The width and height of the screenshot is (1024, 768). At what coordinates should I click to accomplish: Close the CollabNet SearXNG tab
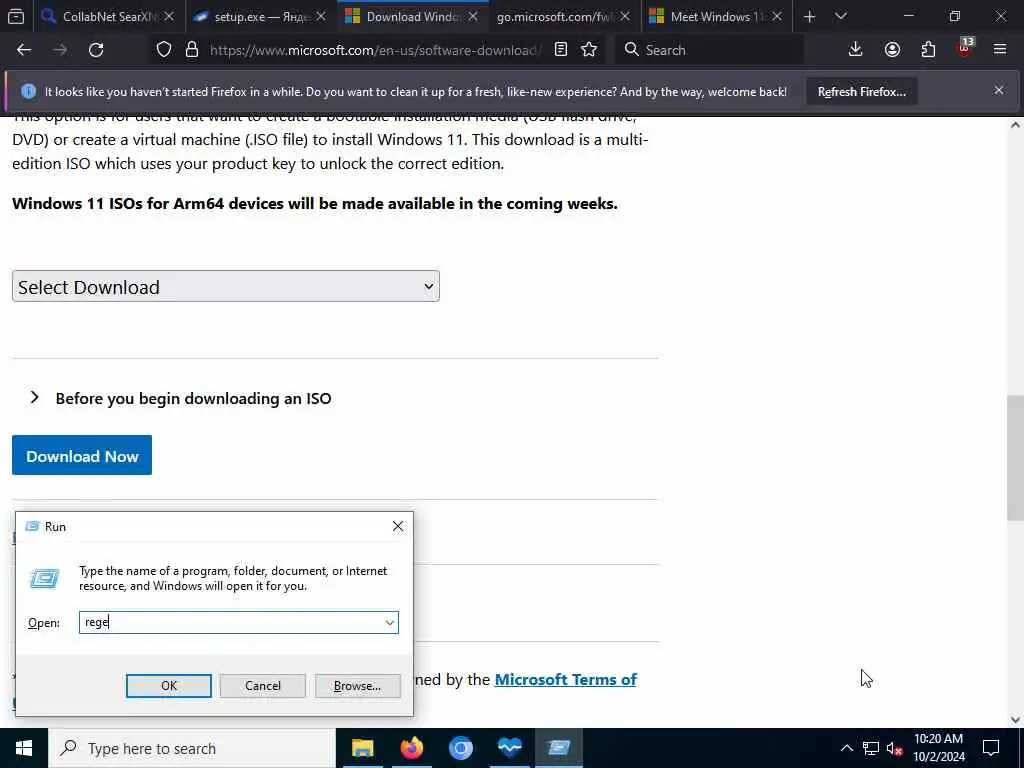[169, 16]
